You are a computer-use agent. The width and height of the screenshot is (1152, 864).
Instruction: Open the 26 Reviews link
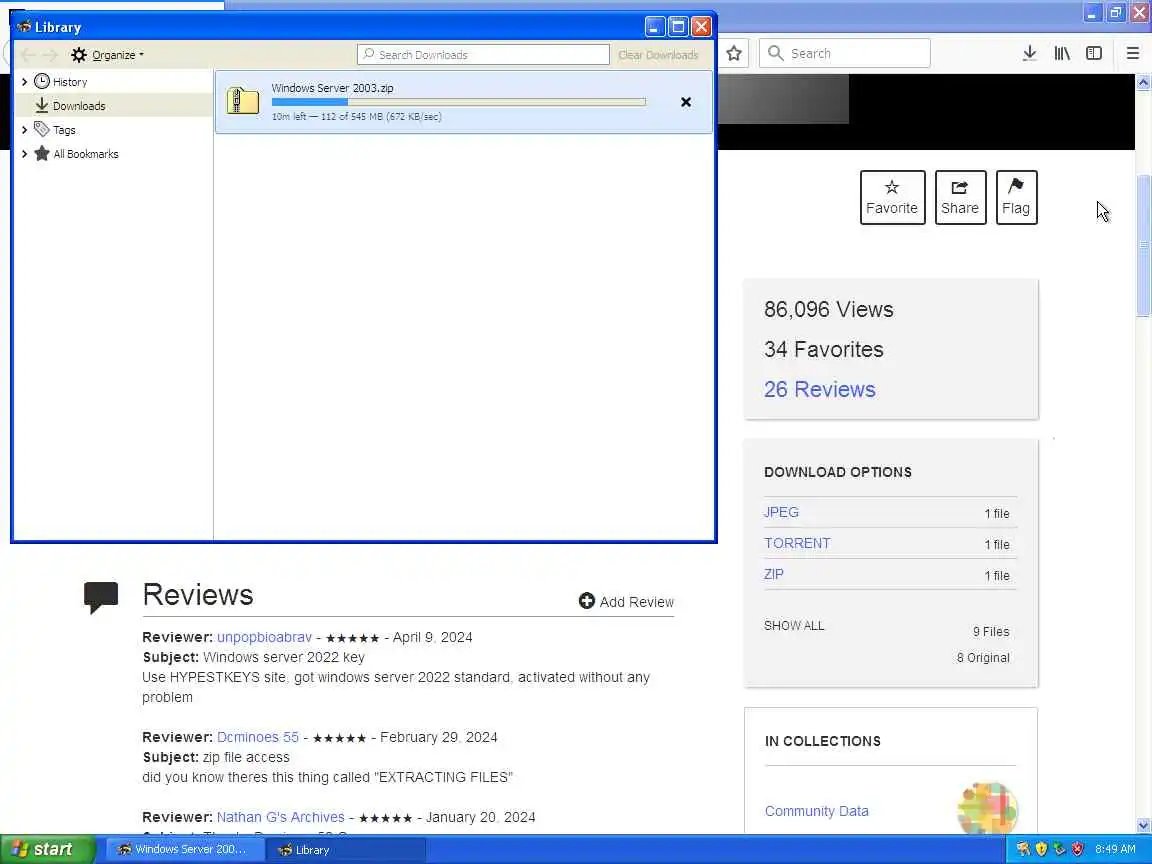[x=819, y=389]
